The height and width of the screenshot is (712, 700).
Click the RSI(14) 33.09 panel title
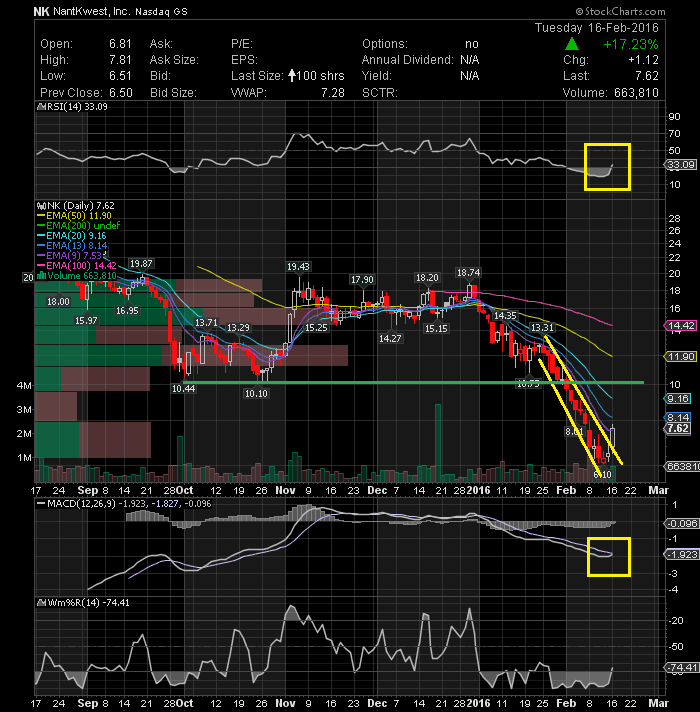pyautogui.click(x=76, y=107)
